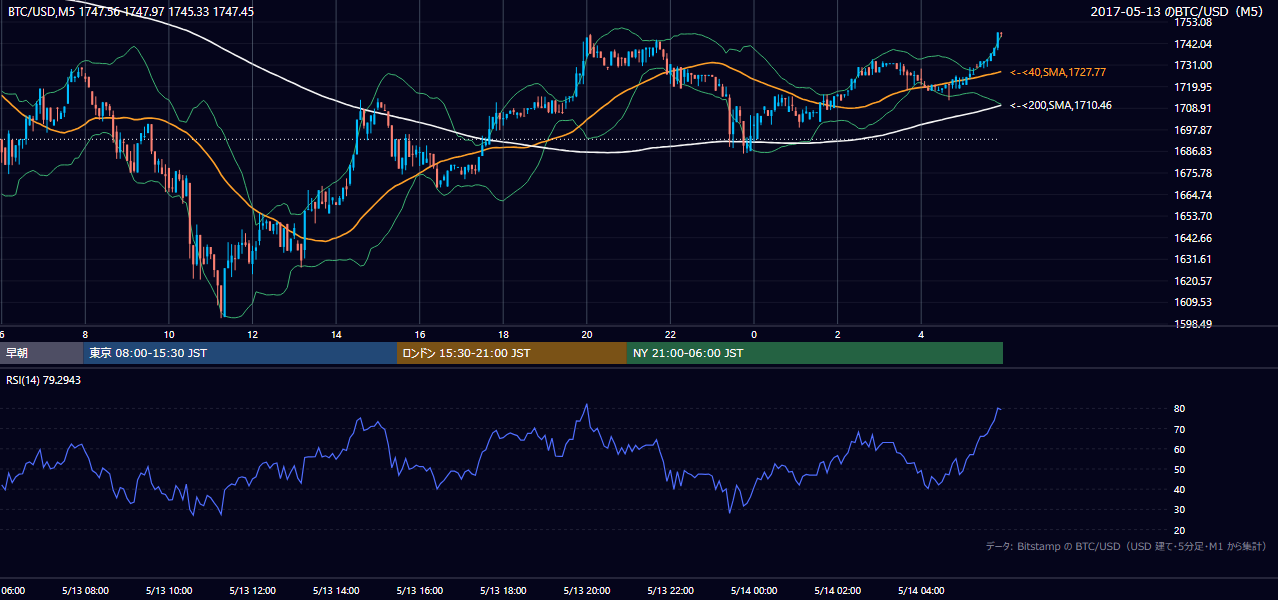Click the 5/14 04:00 time label
The width and height of the screenshot is (1278, 600).
click(x=921, y=591)
